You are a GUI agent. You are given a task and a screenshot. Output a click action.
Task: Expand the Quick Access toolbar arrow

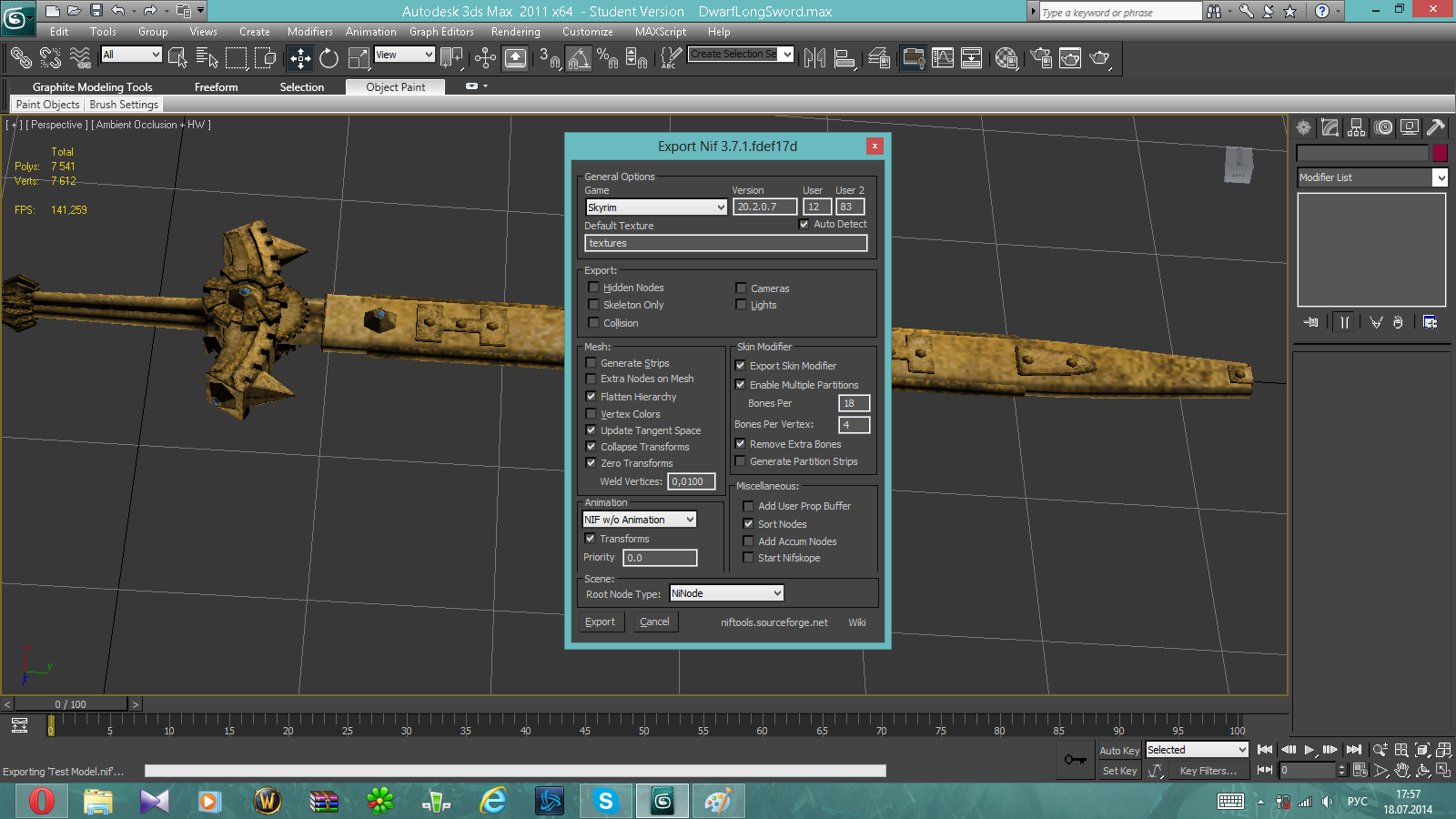201,11
